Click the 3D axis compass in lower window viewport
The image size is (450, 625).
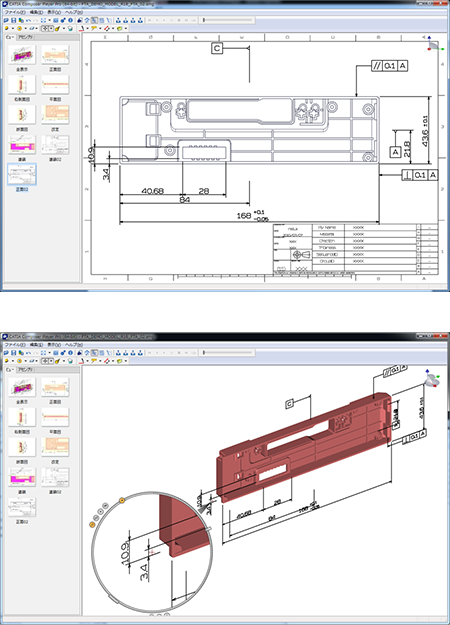(x=431, y=378)
